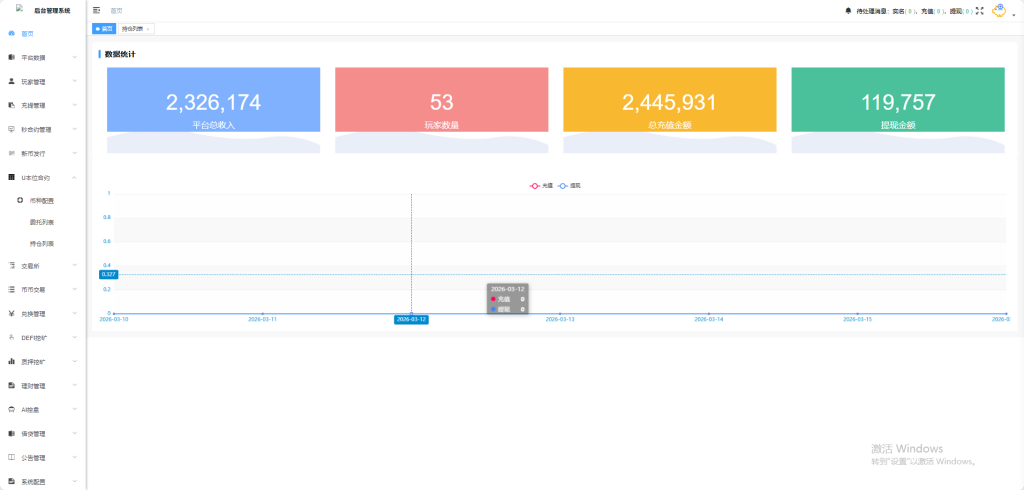
Task: Toggle the 提现 series in chart legend
Action: click(569, 186)
